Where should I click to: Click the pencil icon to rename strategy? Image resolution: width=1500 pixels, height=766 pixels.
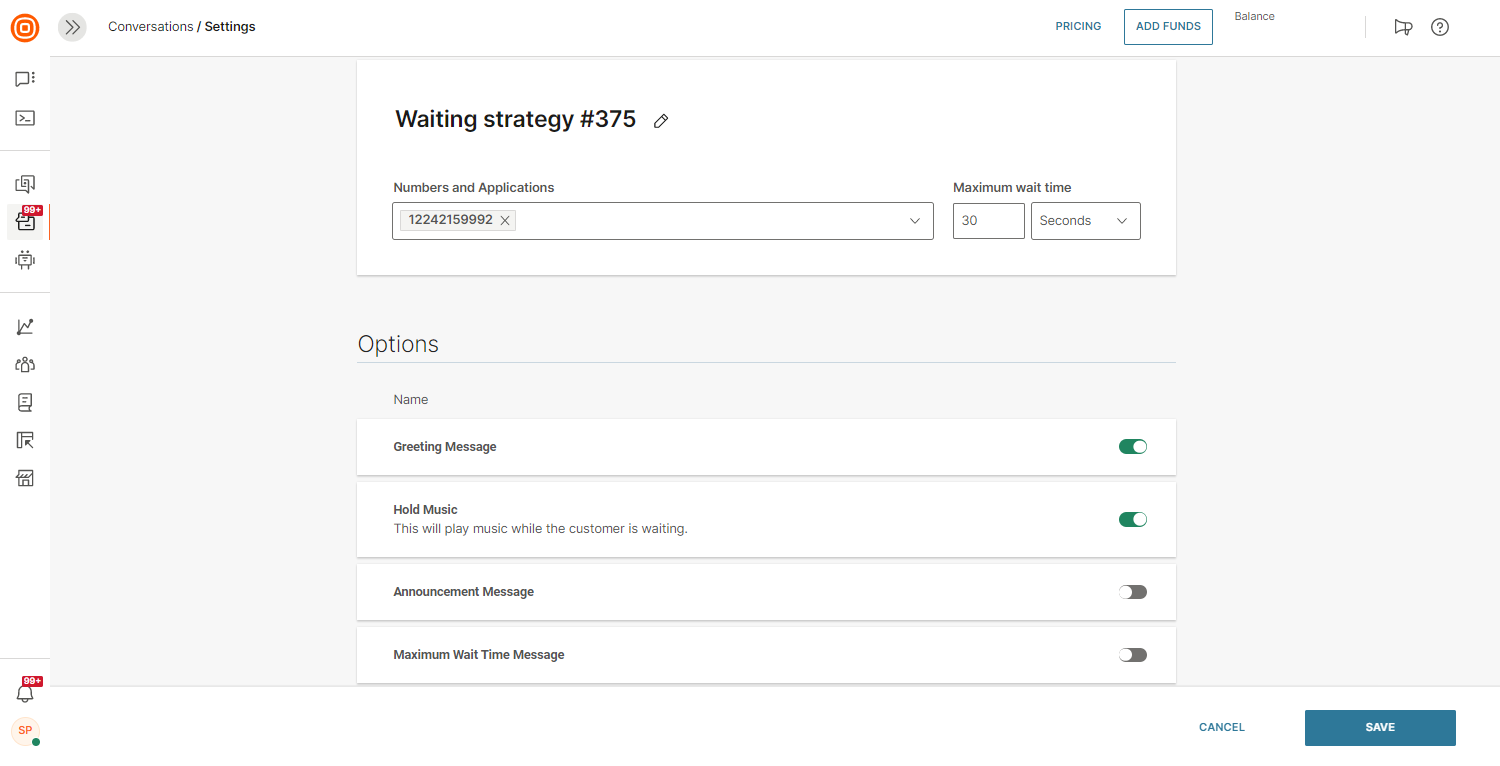[660, 121]
